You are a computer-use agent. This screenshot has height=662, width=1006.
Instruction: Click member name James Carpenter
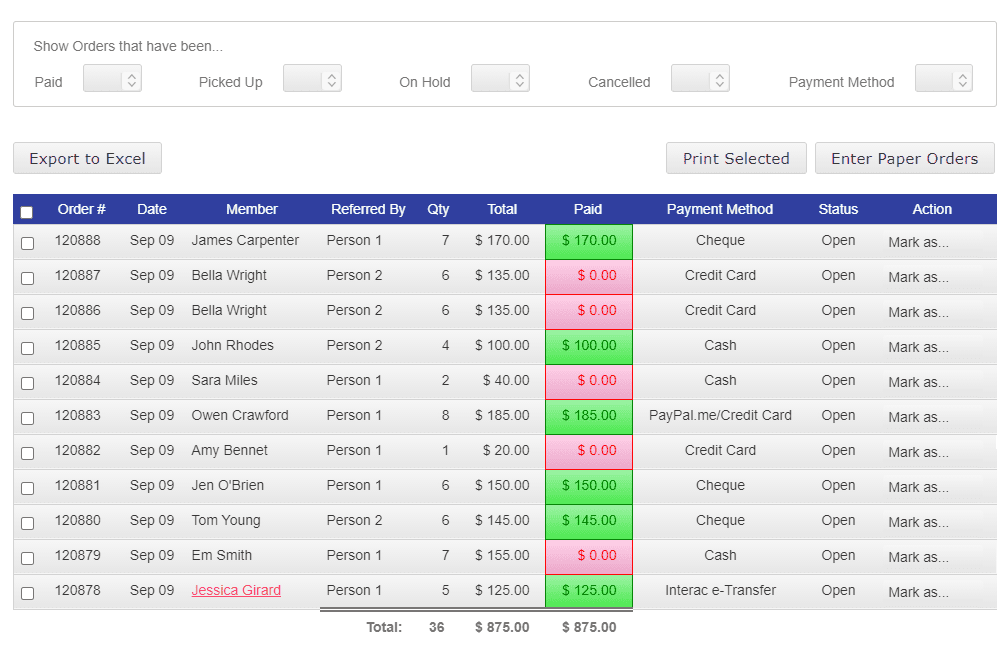245,241
